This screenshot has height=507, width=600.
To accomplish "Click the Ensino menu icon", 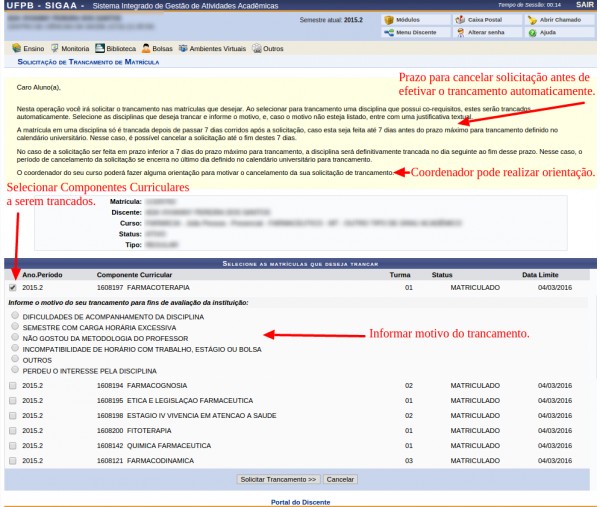I will pos(16,48).
